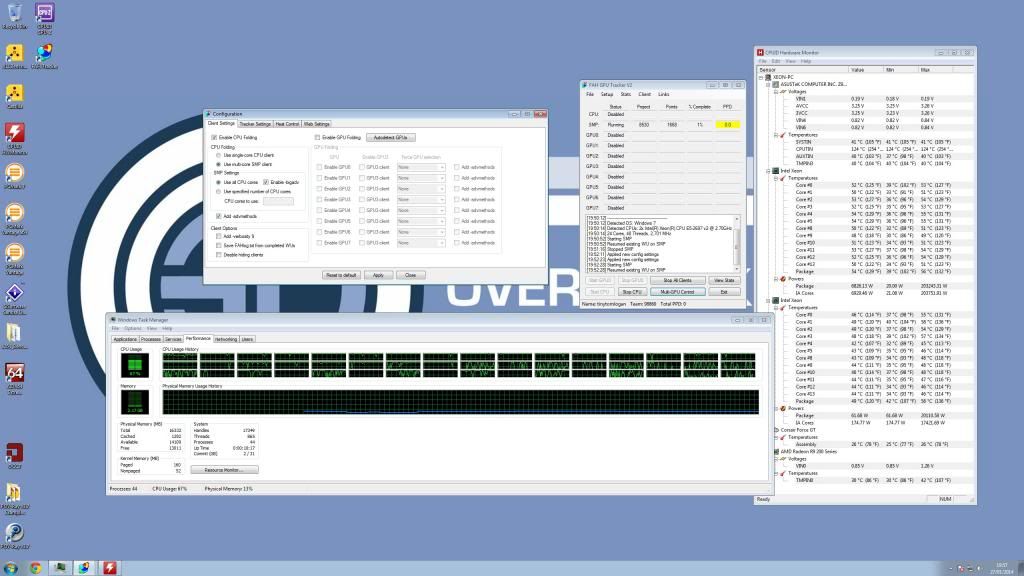Screen dimensions: 1024x576
Task: Enable the Add -verbosity 9 checkbox
Action: 219,236
